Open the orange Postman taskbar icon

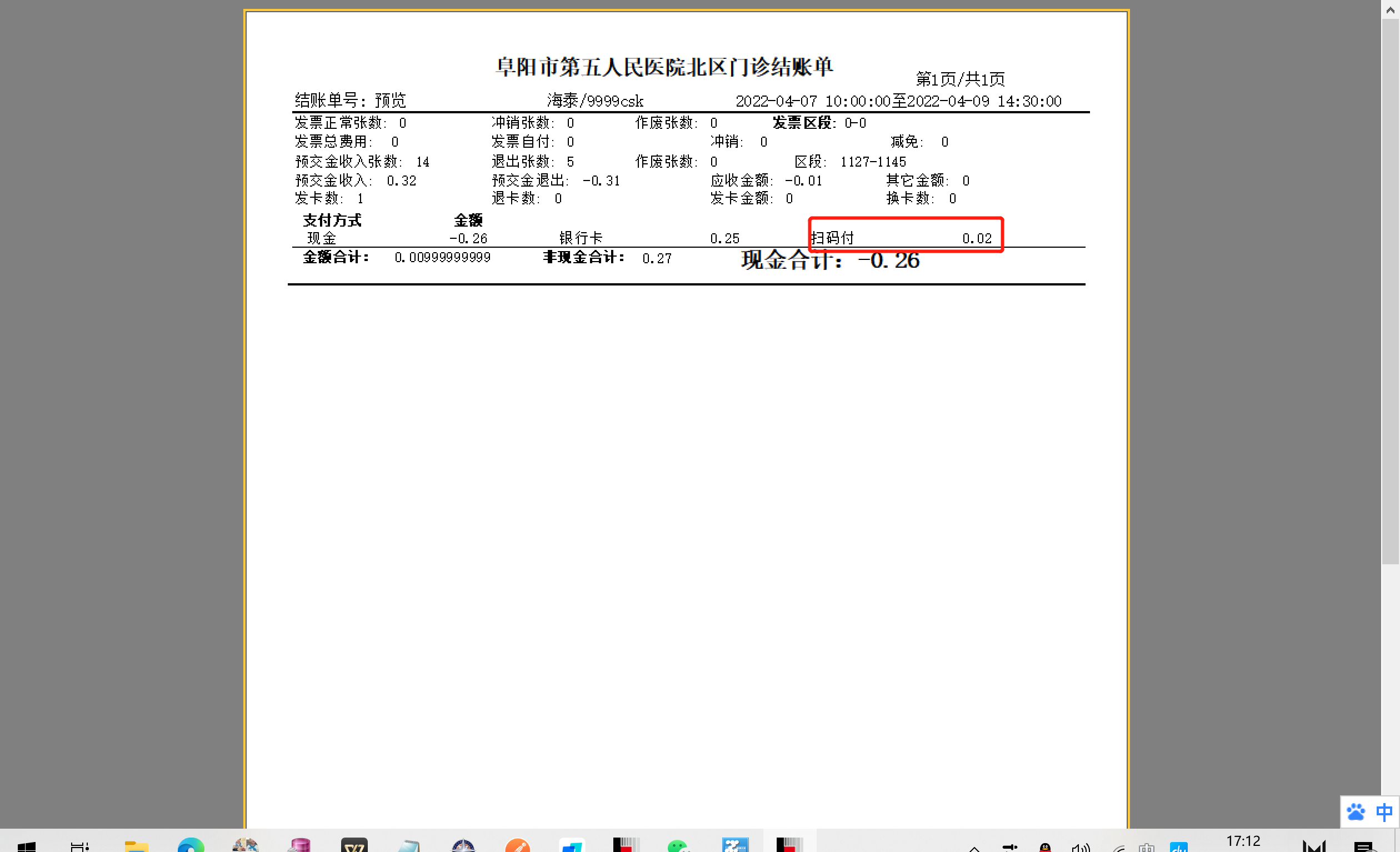pos(517,846)
